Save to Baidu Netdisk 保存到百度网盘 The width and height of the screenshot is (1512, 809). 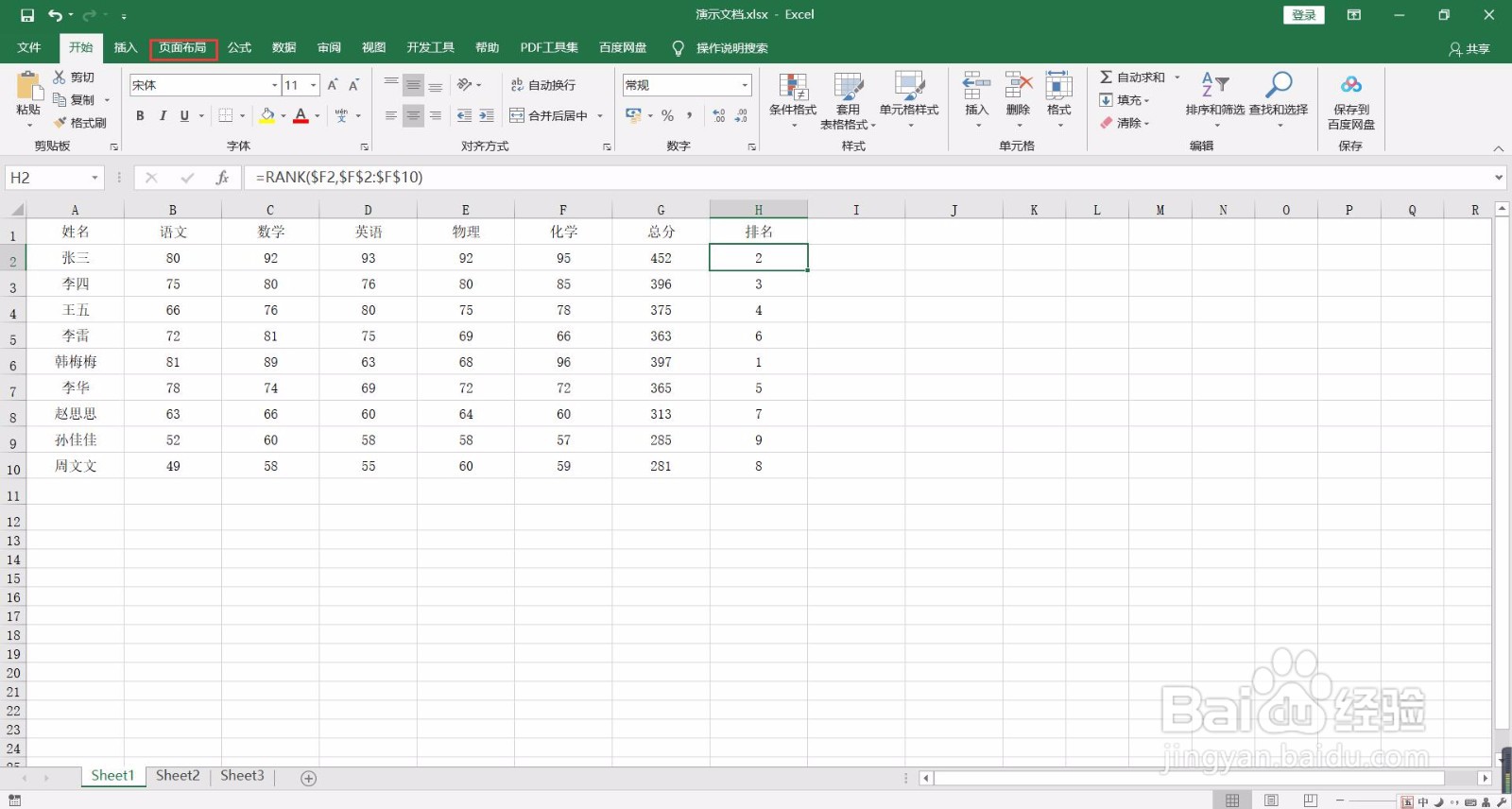click(1351, 101)
